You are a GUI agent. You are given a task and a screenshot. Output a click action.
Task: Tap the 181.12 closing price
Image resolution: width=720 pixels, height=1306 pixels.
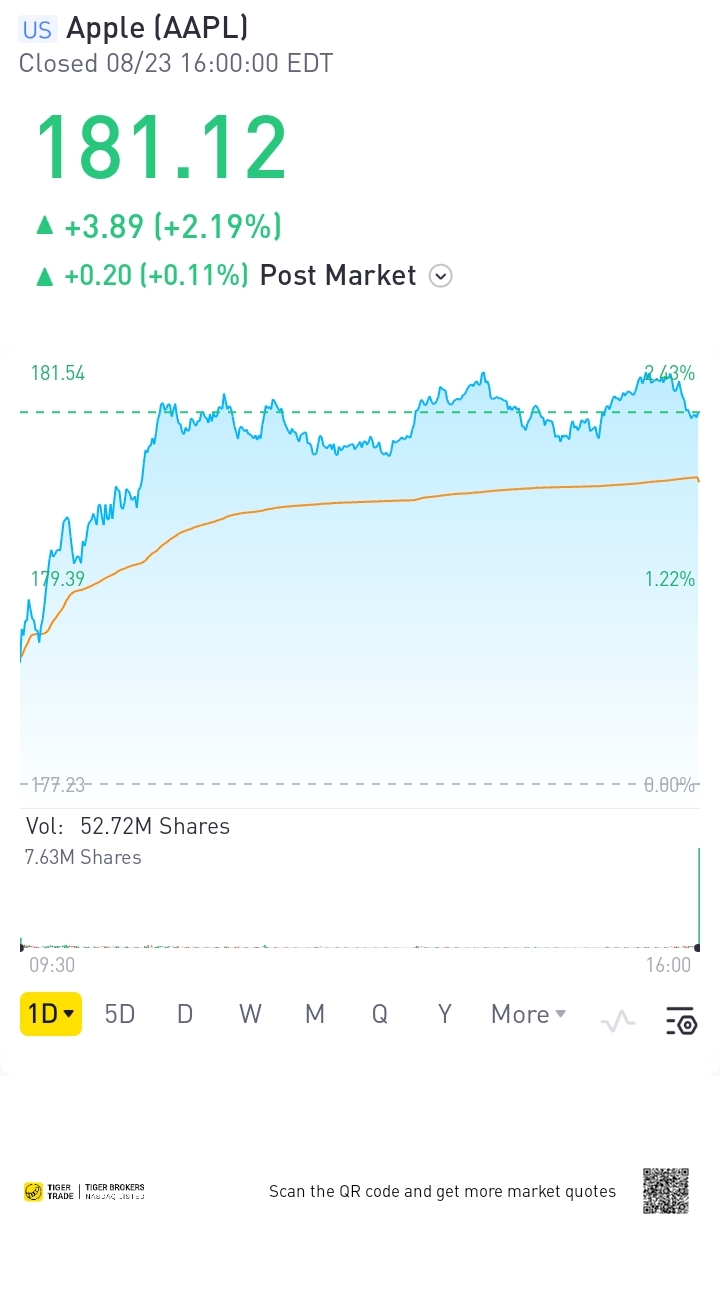pyautogui.click(x=161, y=148)
